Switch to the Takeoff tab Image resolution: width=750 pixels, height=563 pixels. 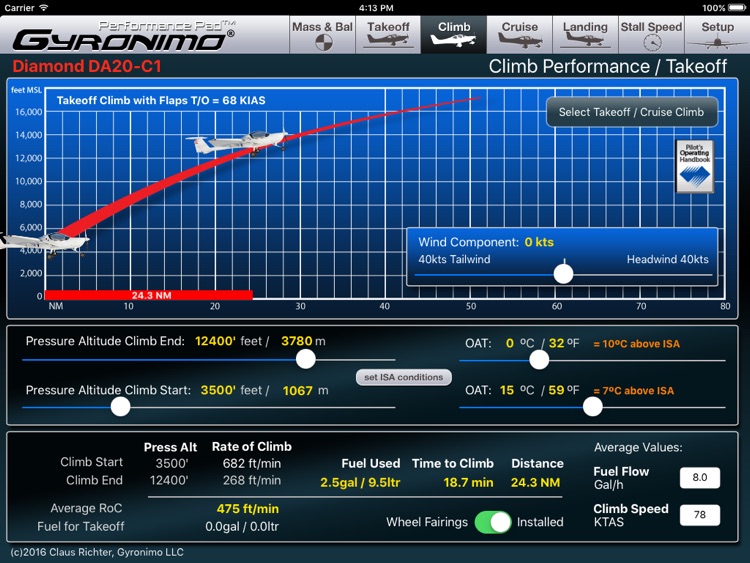pos(388,34)
